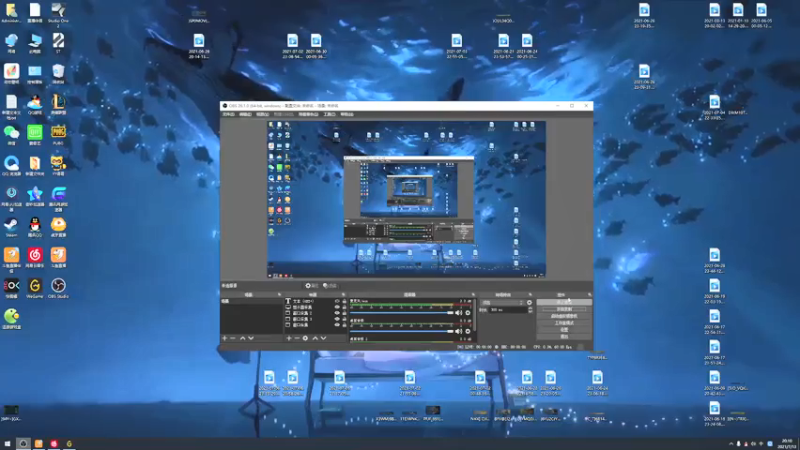Open transition properties gear icon
Image resolution: width=800 pixels, height=450 pixels.
530,303
